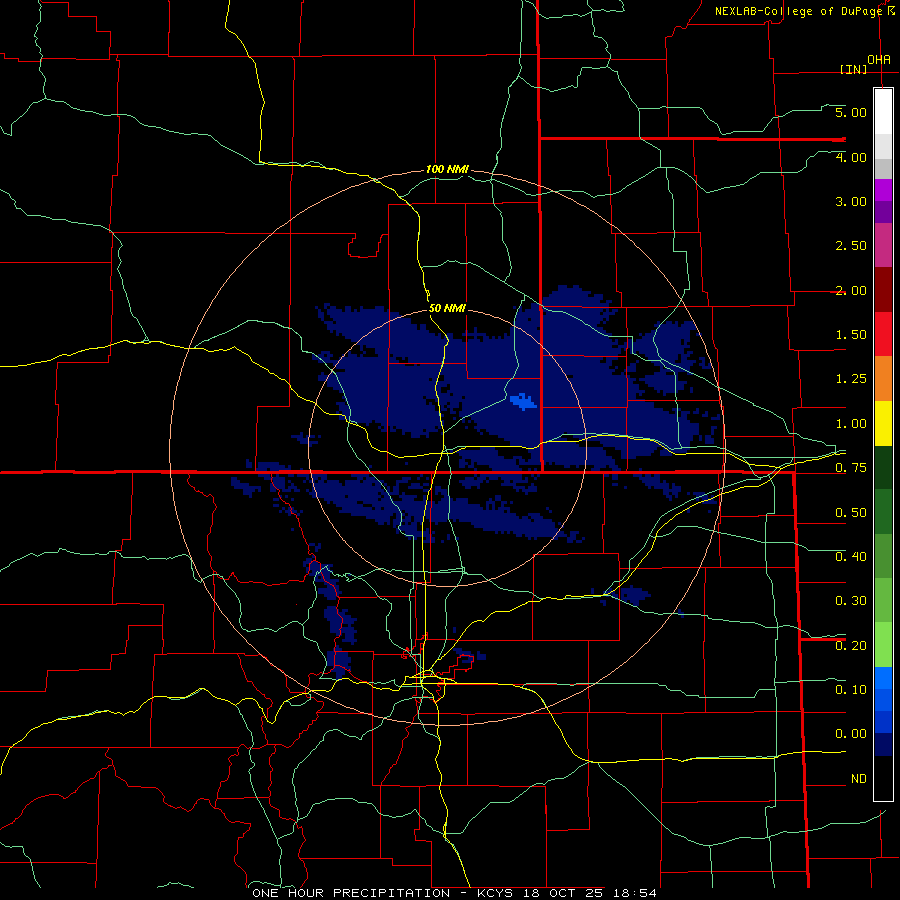Click the ONE HOUR PRECIPITATION title text
The image size is (900, 900).
pyautogui.click(x=351, y=893)
